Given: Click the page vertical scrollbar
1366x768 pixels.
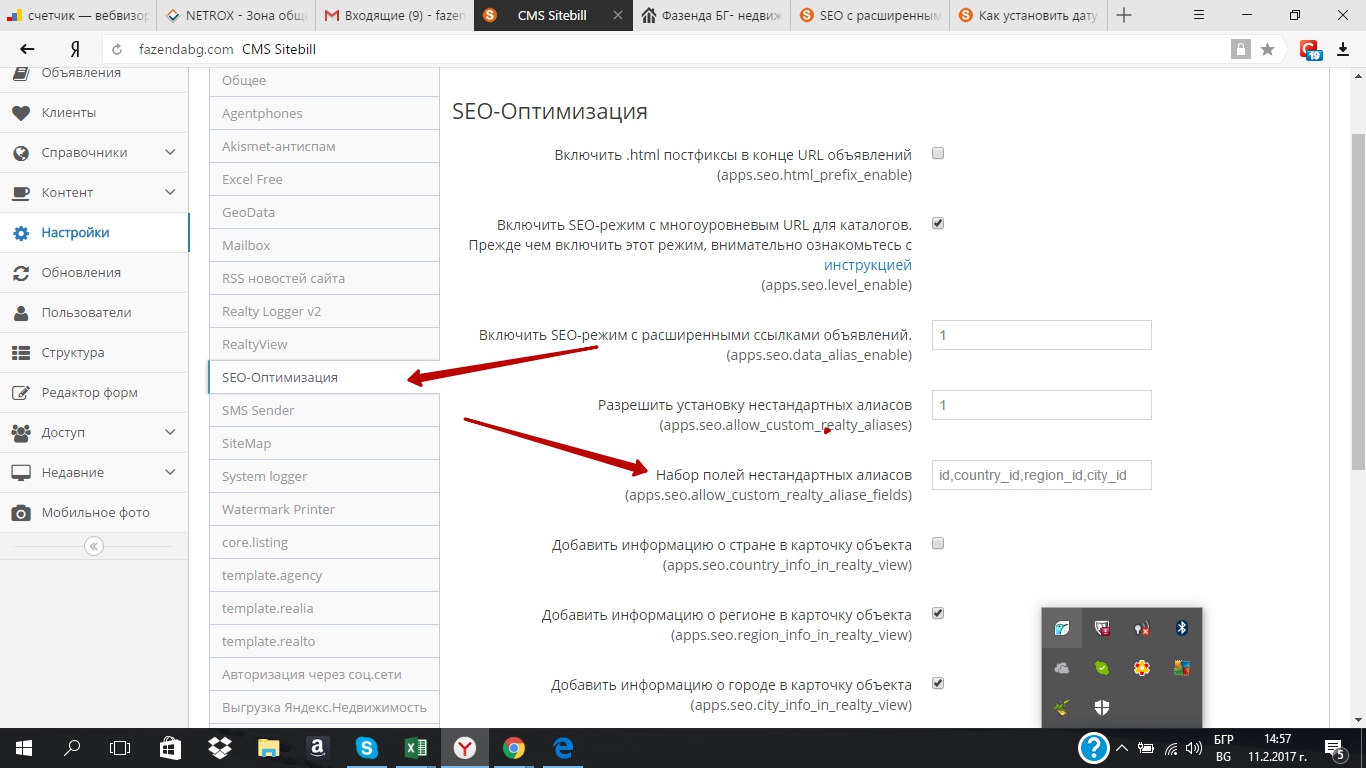Looking at the screenshot, I should pos(1357,300).
